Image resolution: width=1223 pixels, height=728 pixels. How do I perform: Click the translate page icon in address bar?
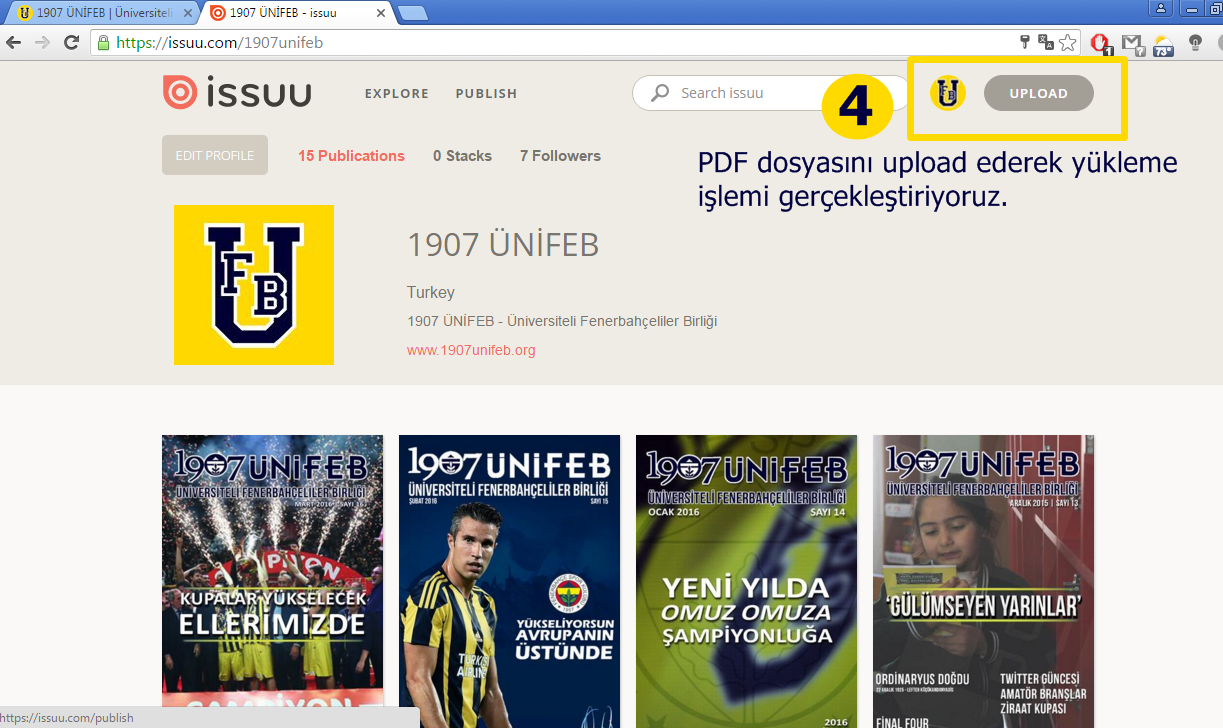[1046, 43]
